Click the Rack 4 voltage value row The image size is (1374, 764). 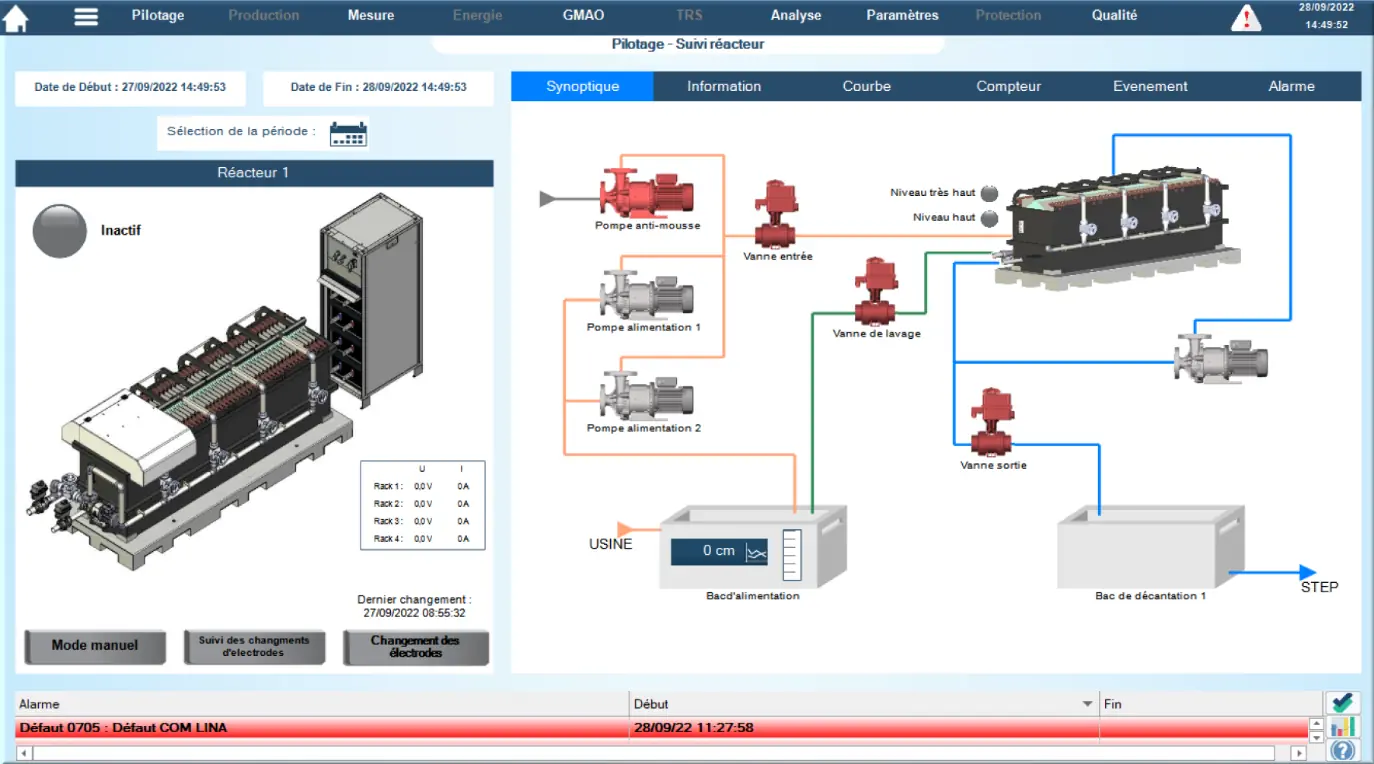tap(422, 539)
